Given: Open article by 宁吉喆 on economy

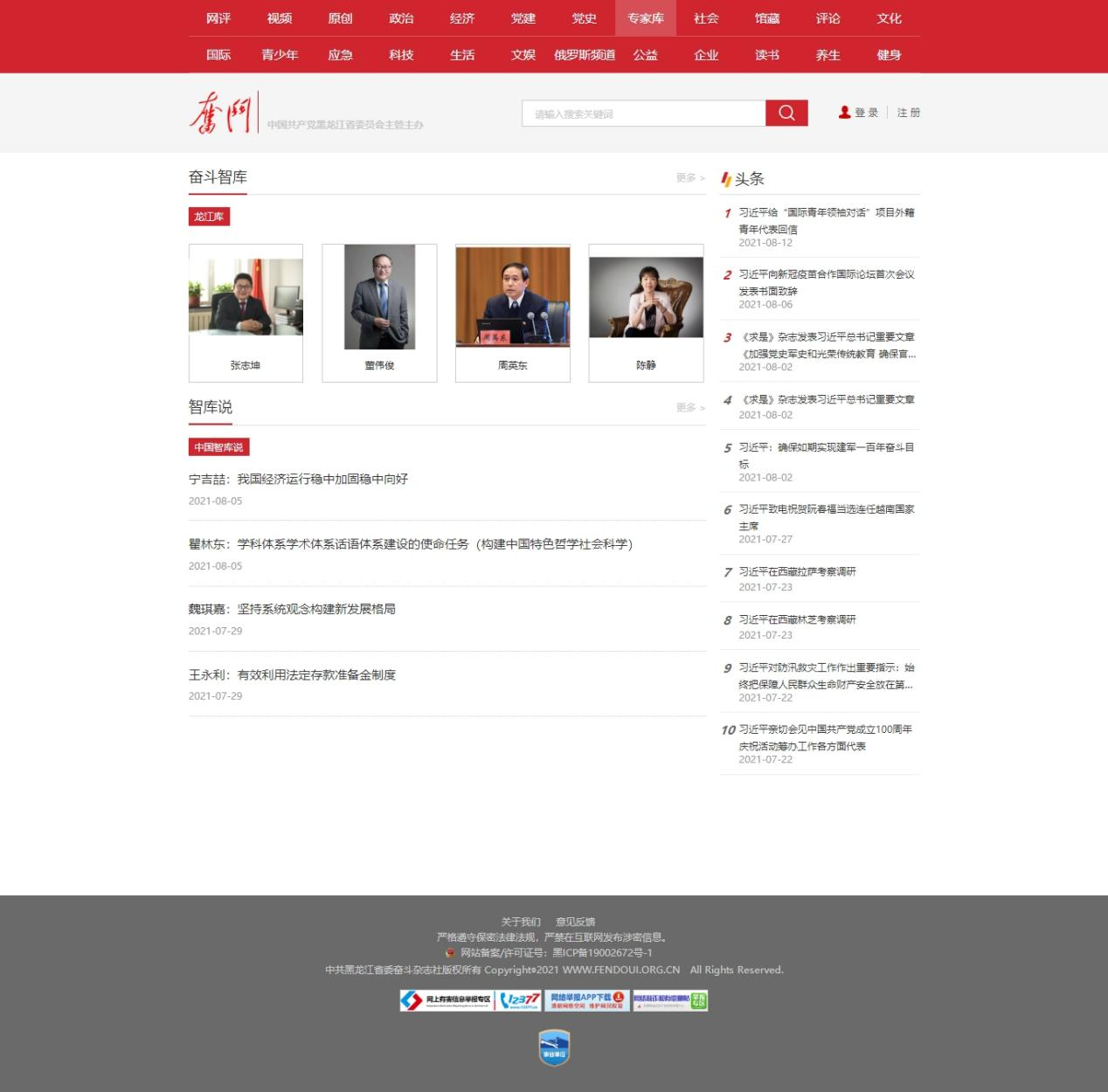Looking at the screenshot, I should [298, 479].
